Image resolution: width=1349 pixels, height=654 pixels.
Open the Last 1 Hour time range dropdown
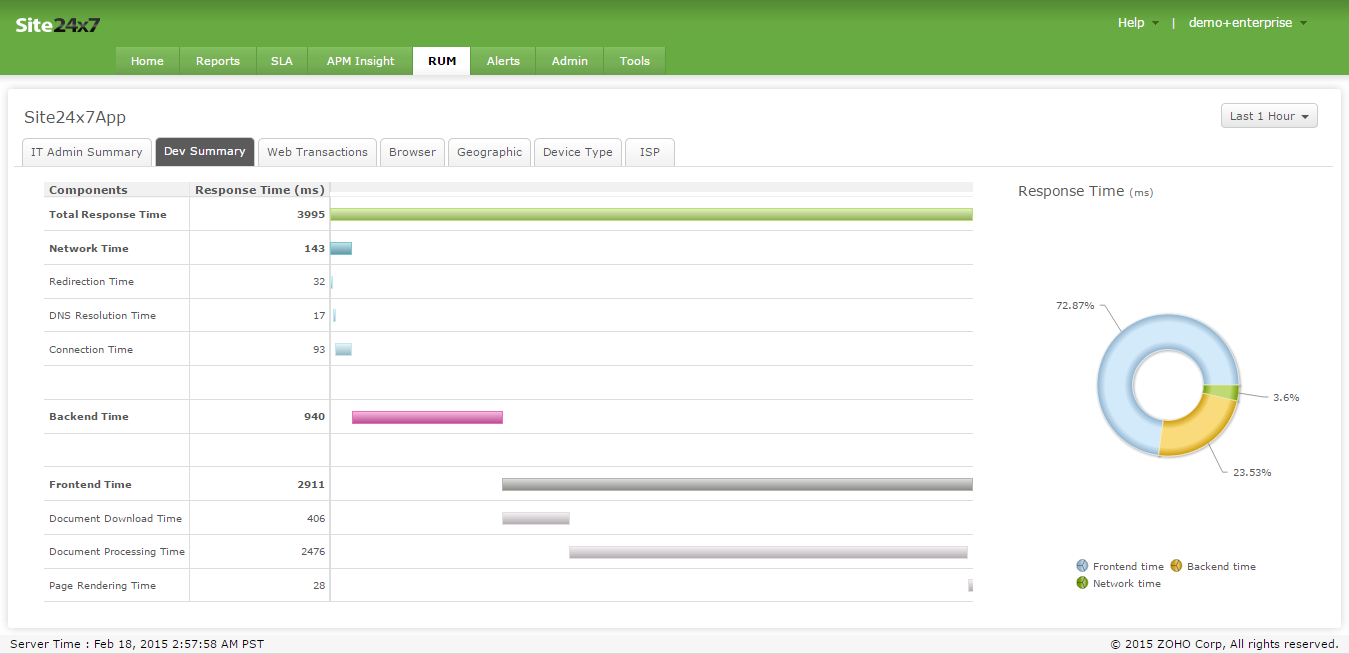click(1269, 116)
